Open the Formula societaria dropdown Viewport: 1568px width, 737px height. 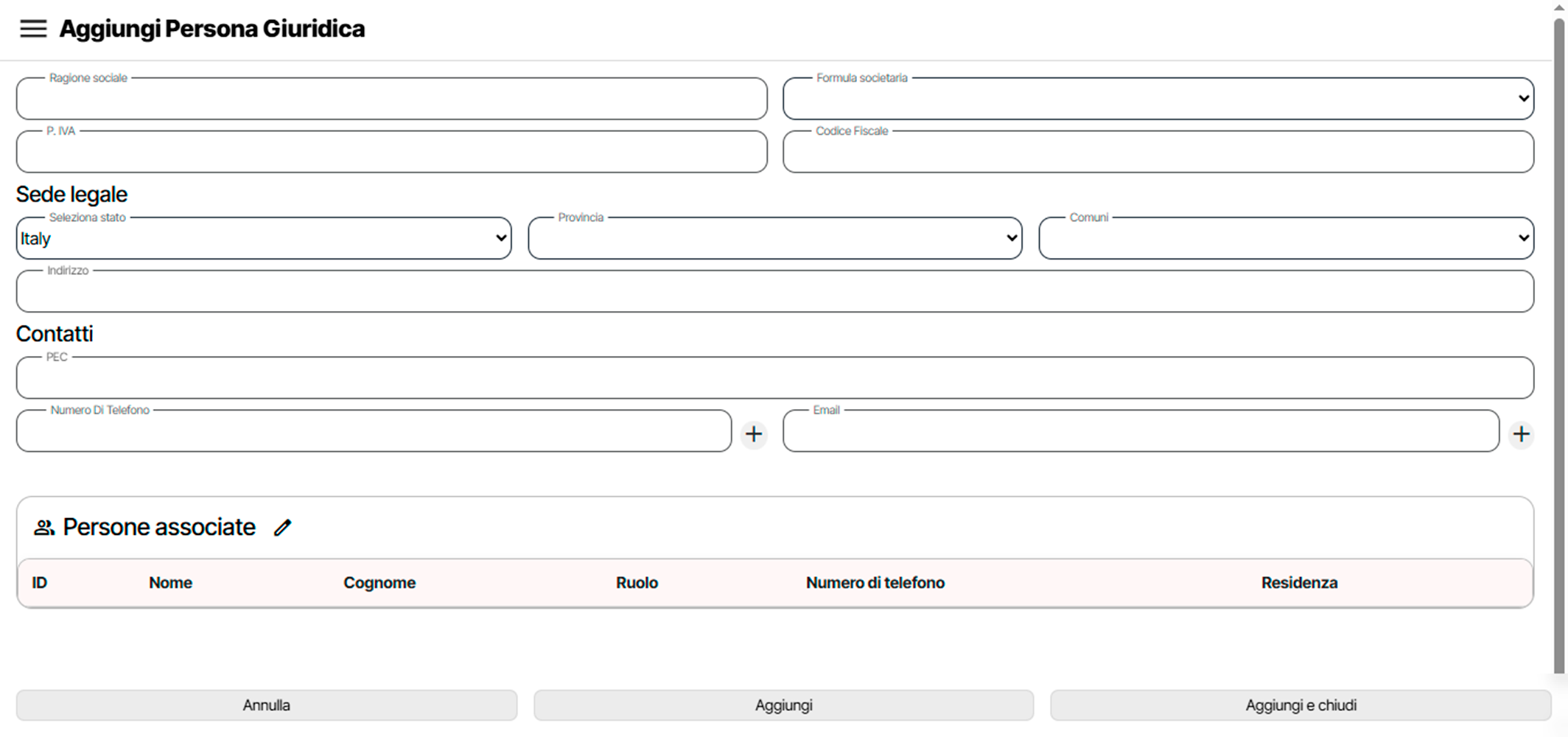pos(1158,99)
